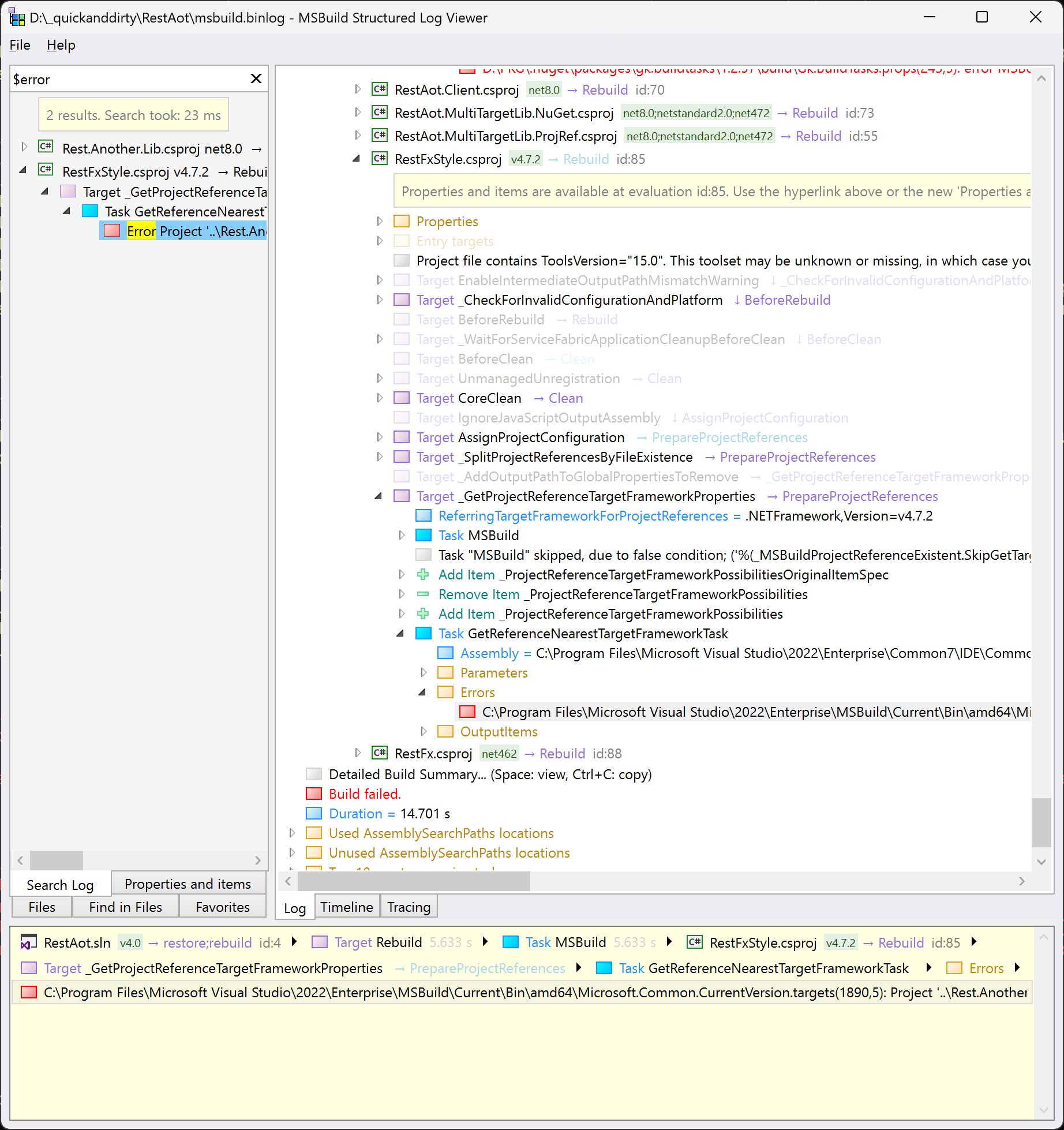
Task: Switch to the Find in Files tab
Action: 125,907
